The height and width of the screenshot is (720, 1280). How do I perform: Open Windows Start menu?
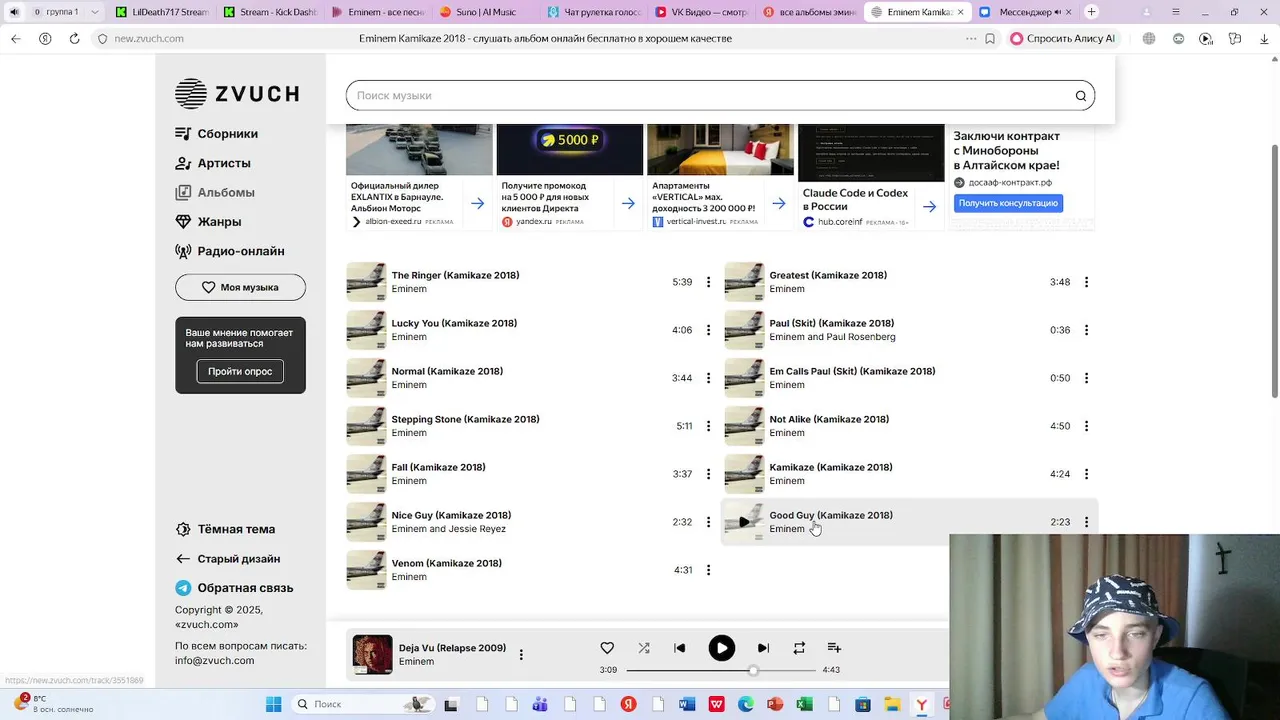click(273, 704)
